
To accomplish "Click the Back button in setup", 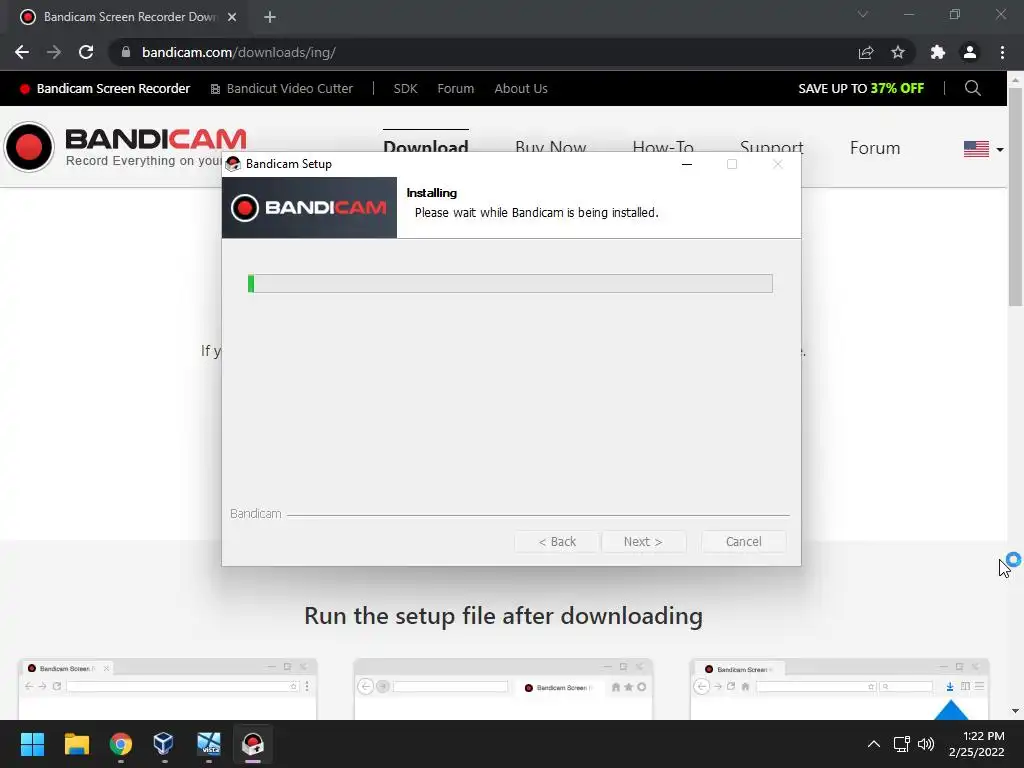I will (557, 541).
